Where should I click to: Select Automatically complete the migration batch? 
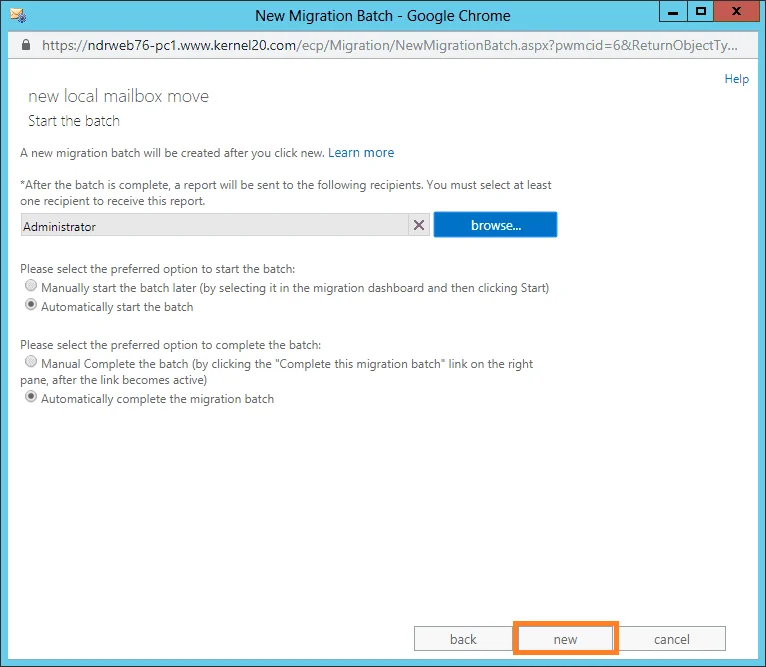pyautogui.click(x=31, y=398)
